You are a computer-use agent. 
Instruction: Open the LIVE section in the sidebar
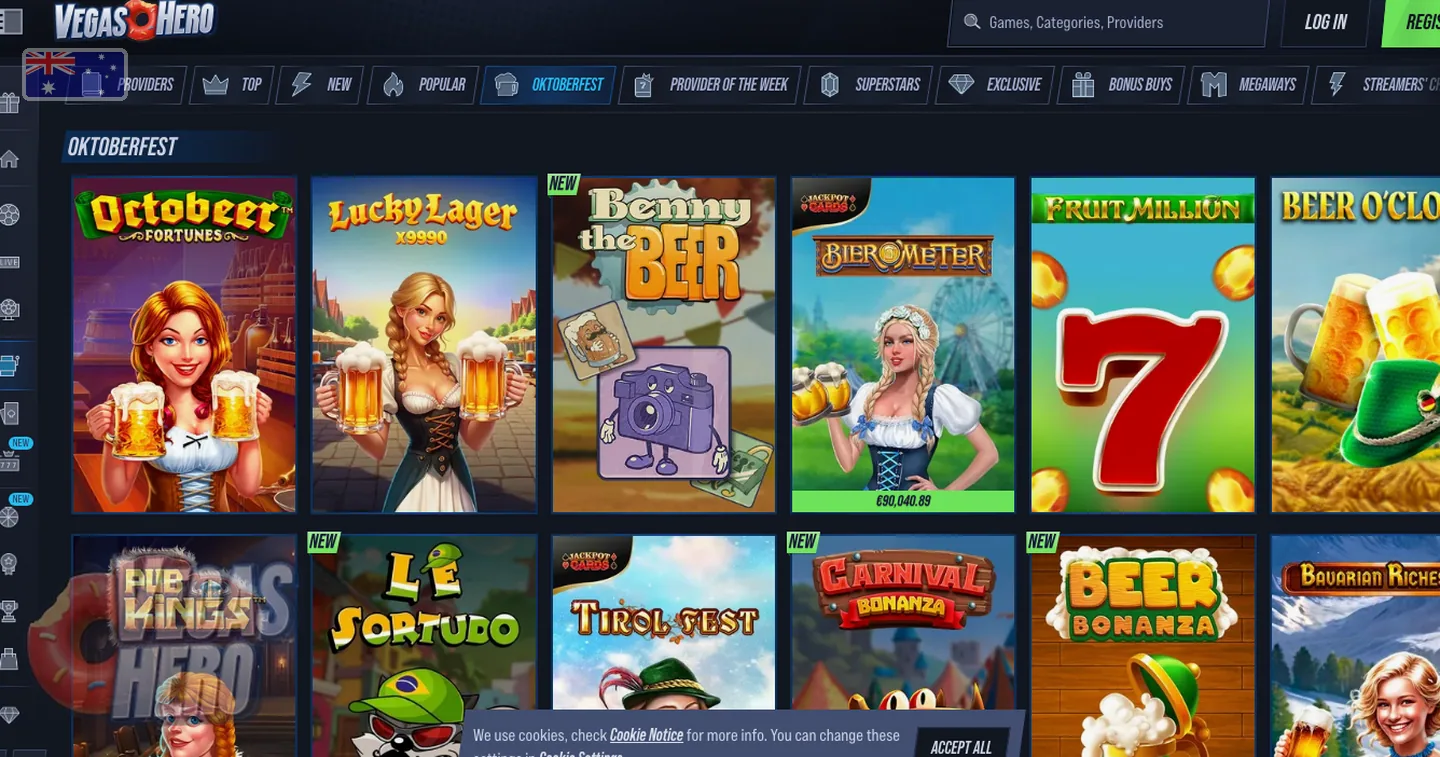tap(9, 262)
